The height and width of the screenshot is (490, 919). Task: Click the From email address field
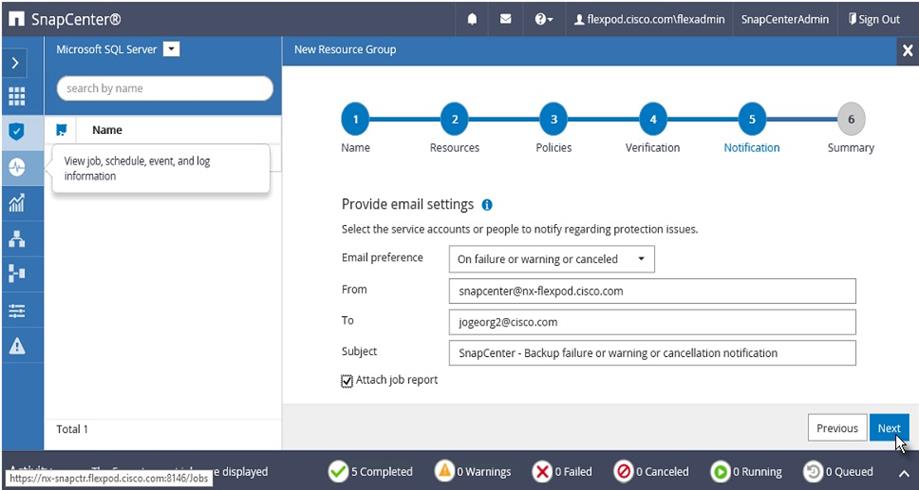tap(652, 291)
